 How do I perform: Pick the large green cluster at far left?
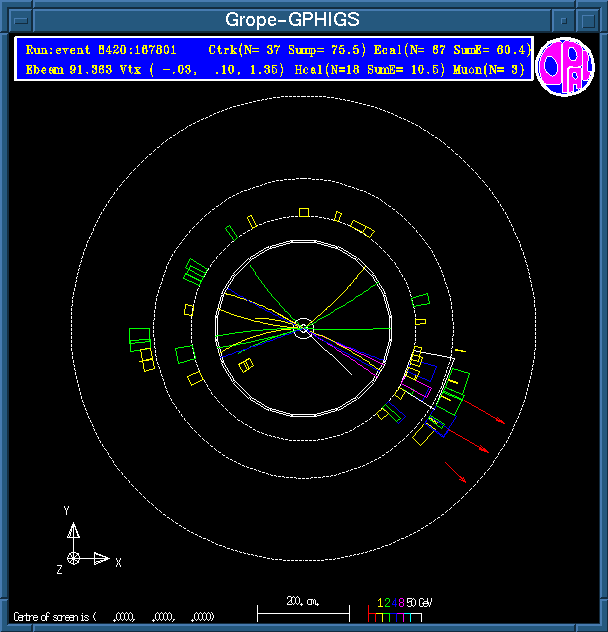tap(139, 339)
